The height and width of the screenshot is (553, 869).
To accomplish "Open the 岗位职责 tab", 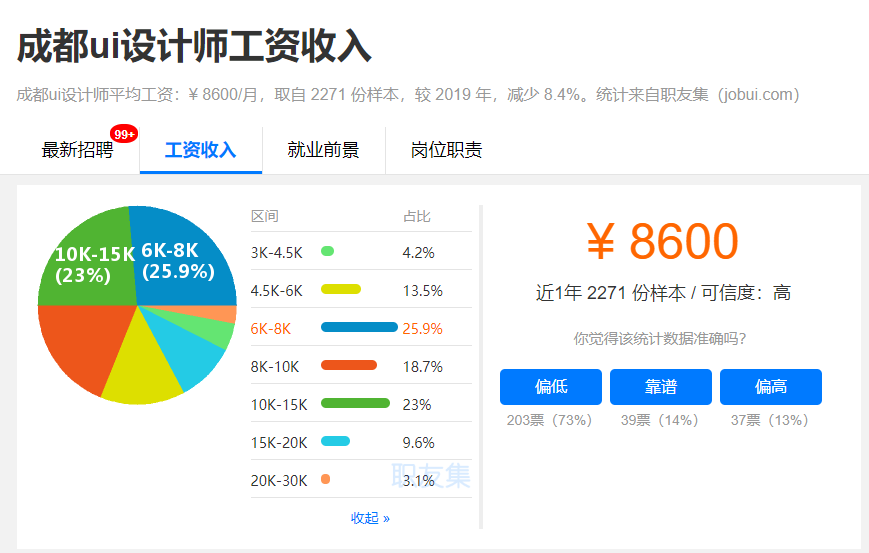I will click(x=447, y=150).
